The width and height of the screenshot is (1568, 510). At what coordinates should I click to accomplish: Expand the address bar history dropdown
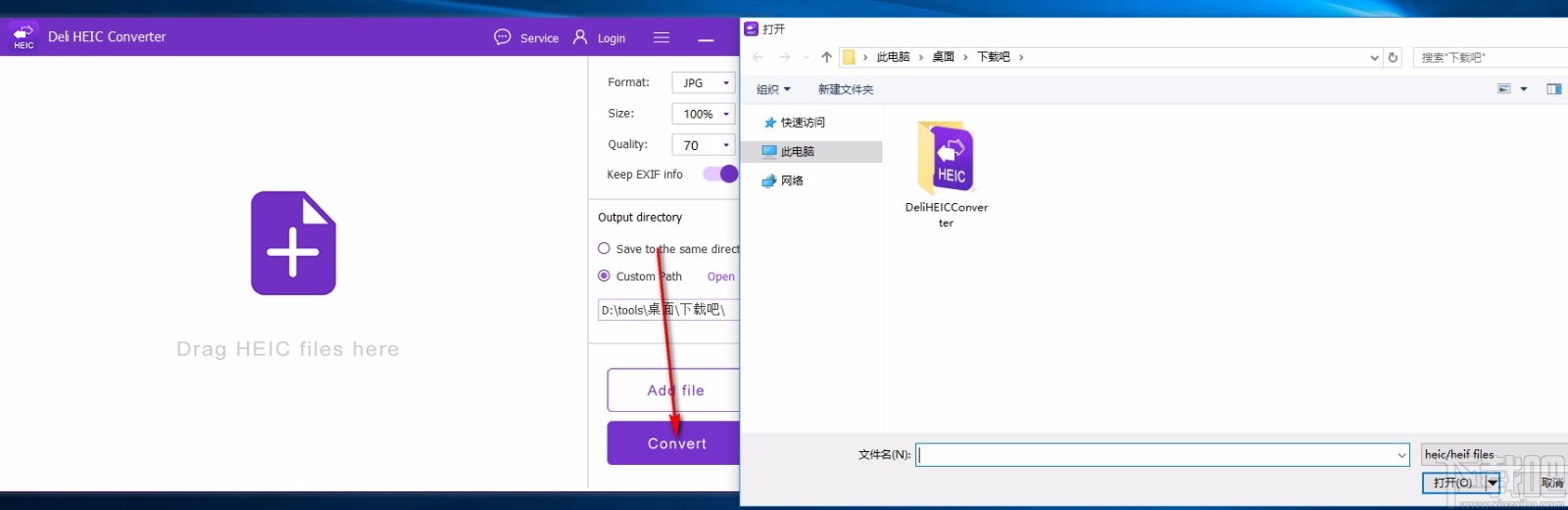click(x=1374, y=58)
